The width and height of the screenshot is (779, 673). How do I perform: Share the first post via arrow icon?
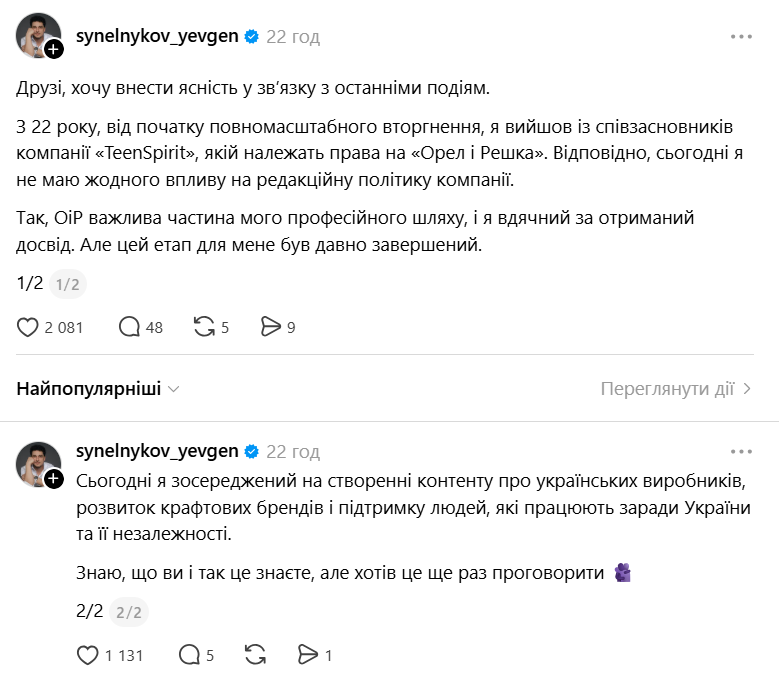pyautogui.click(x=270, y=327)
